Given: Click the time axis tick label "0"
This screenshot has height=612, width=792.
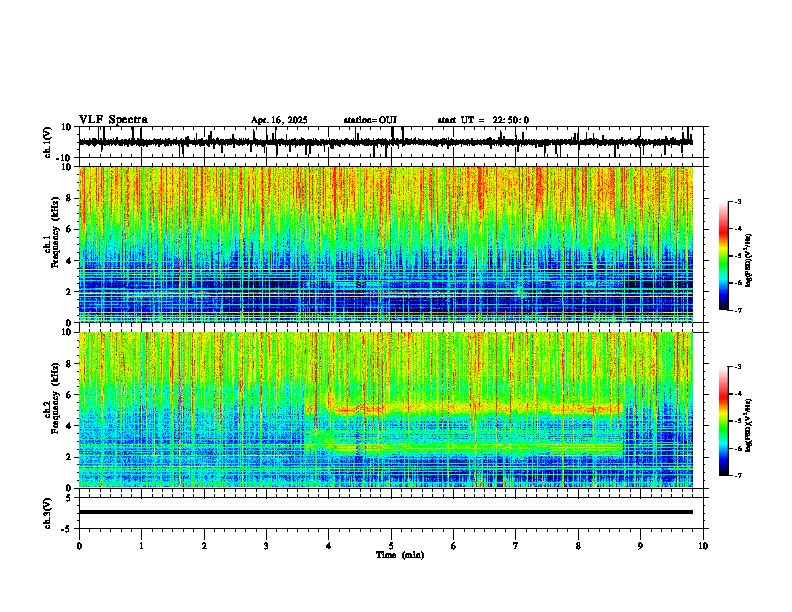Looking at the screenshot, I should (x=79, y=546).
